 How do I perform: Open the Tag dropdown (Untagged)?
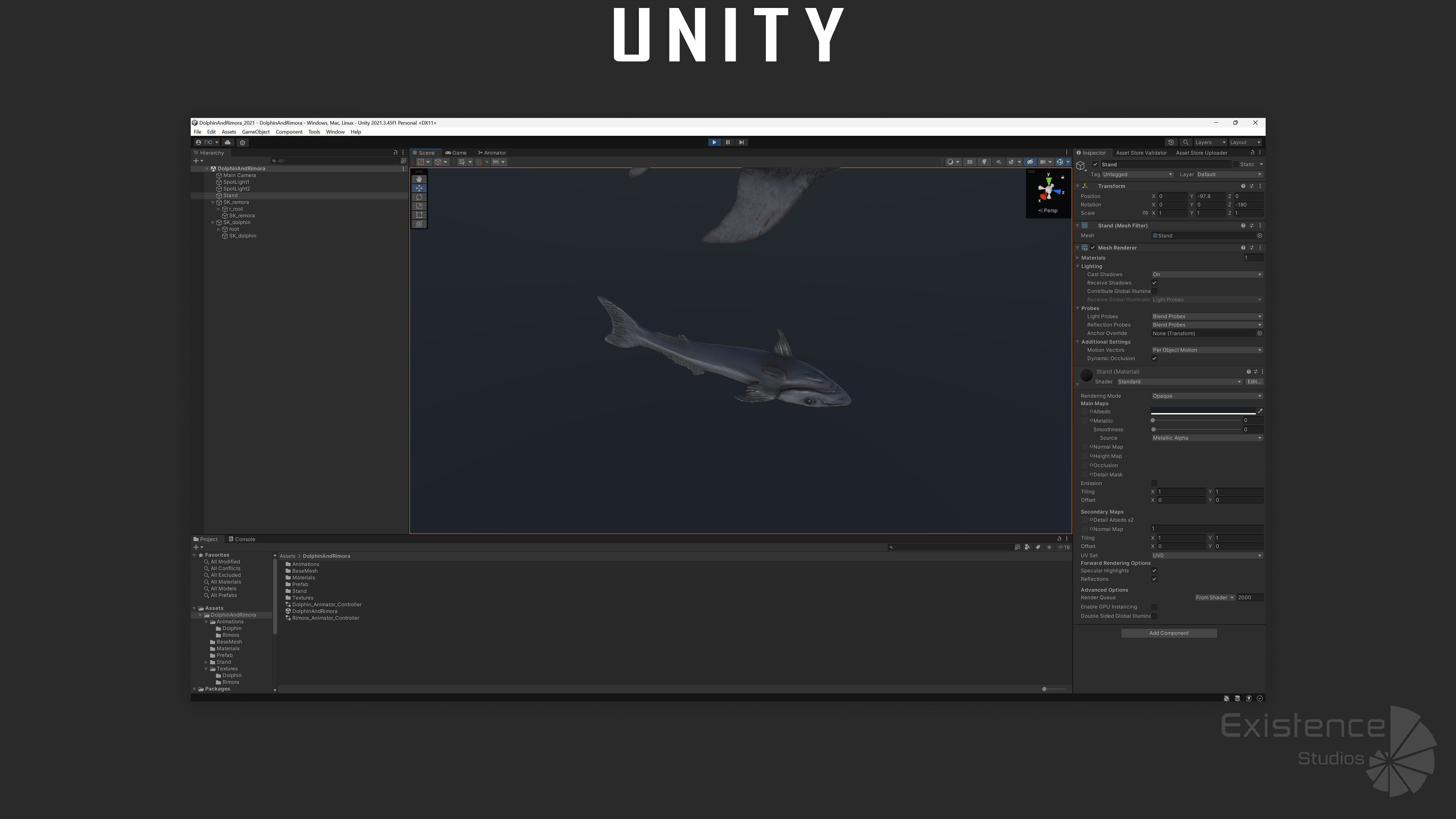[1137, 175]
